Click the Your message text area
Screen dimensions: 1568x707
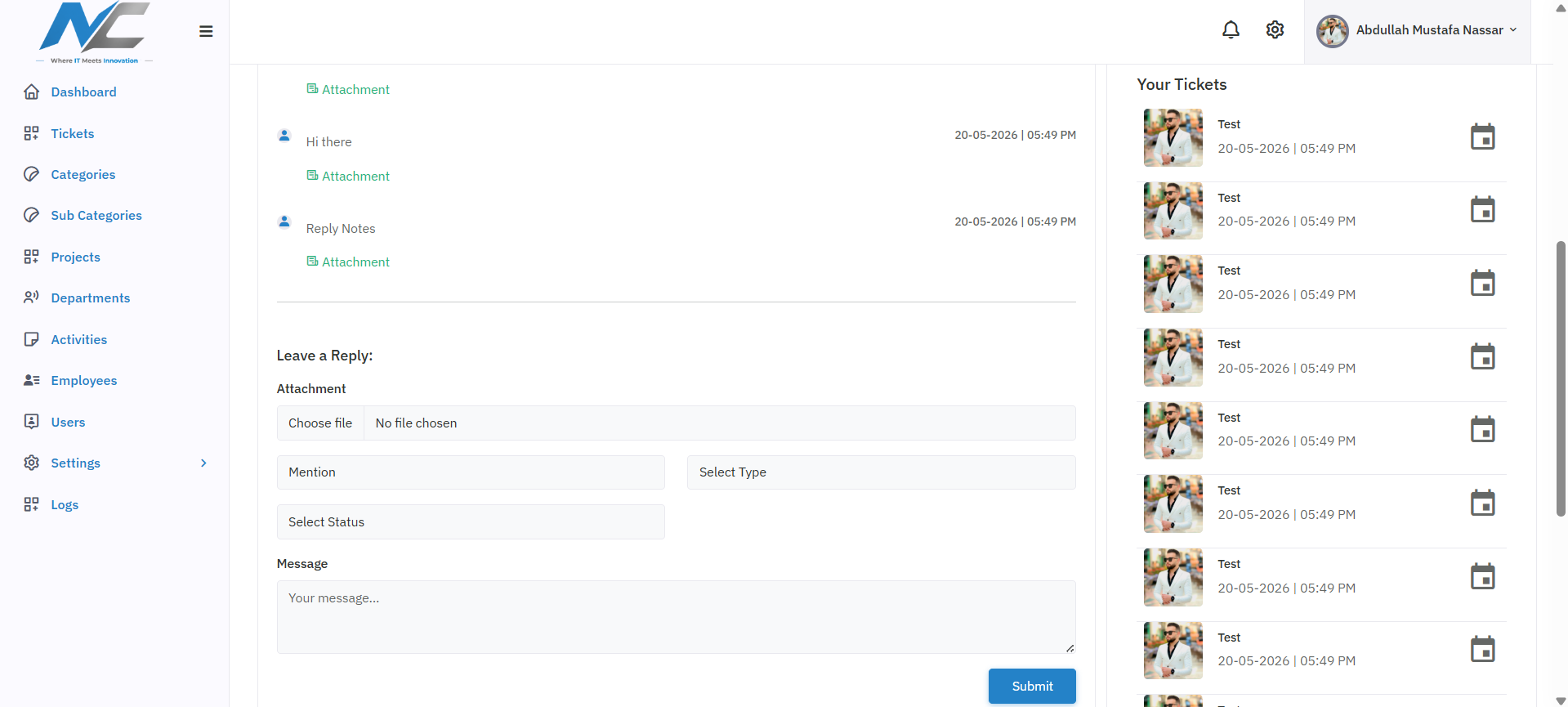(677, 617)
